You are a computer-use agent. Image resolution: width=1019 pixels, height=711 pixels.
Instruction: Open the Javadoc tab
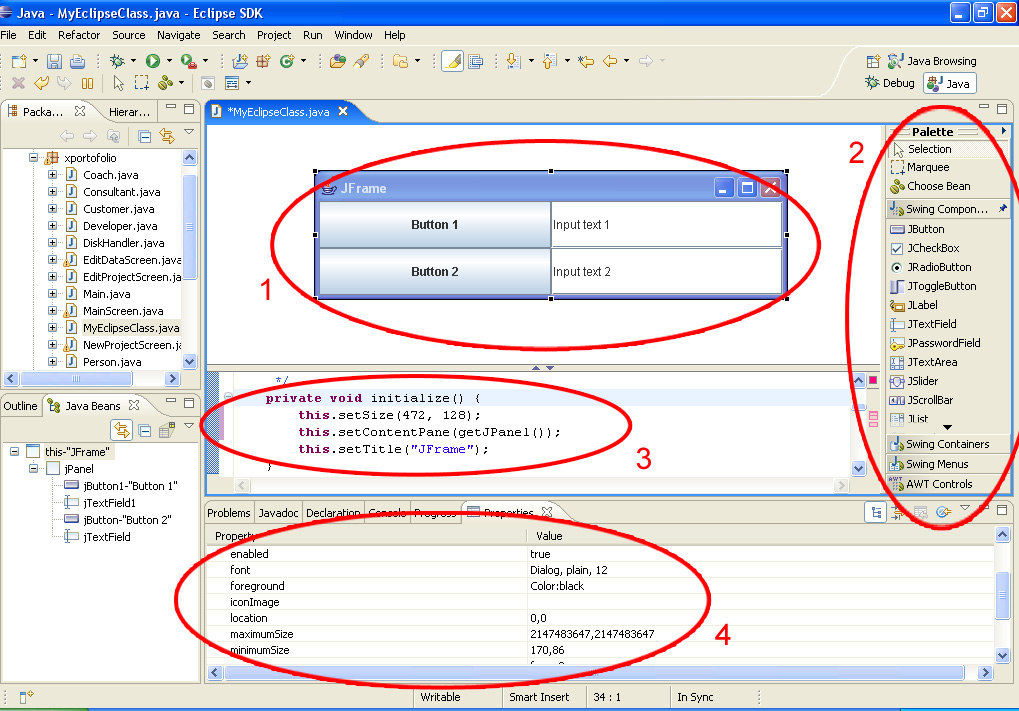click(278, 513)
